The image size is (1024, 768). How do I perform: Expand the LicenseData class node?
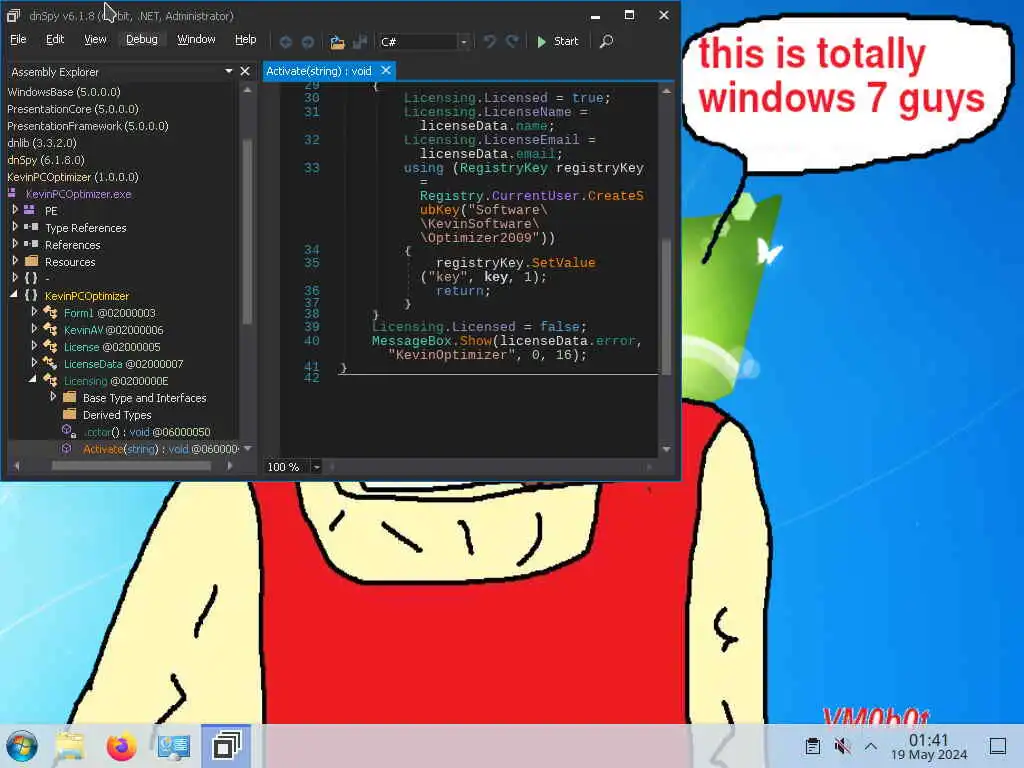click(34, 362)
